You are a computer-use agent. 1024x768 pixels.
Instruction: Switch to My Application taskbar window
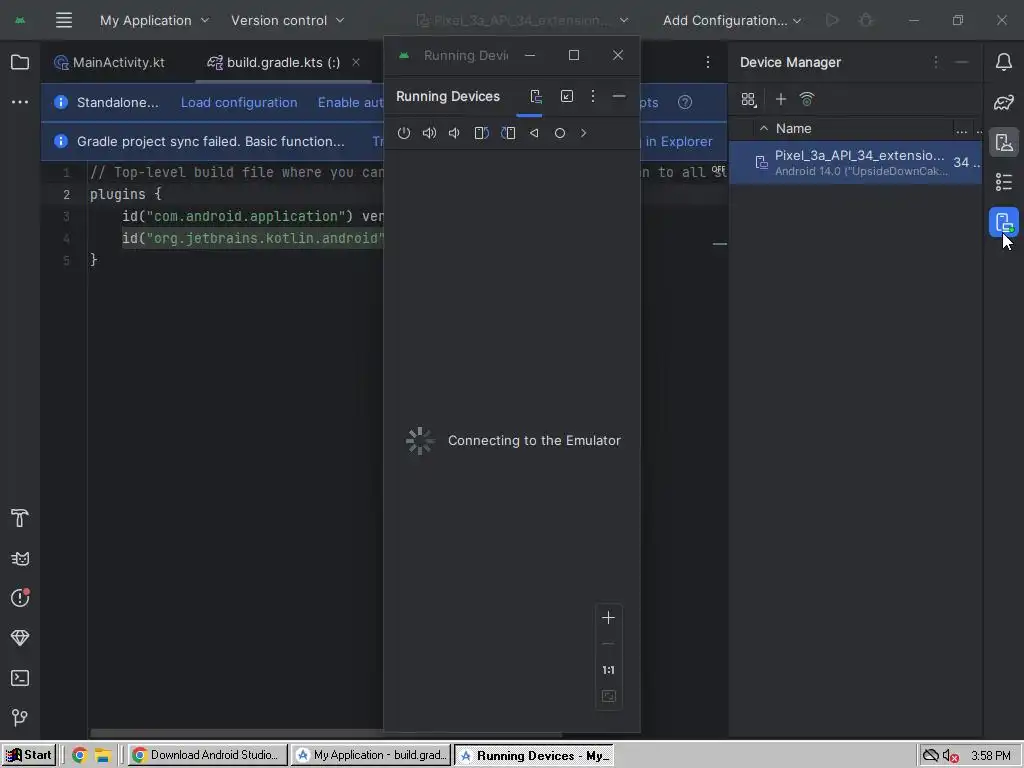(371, 756)
